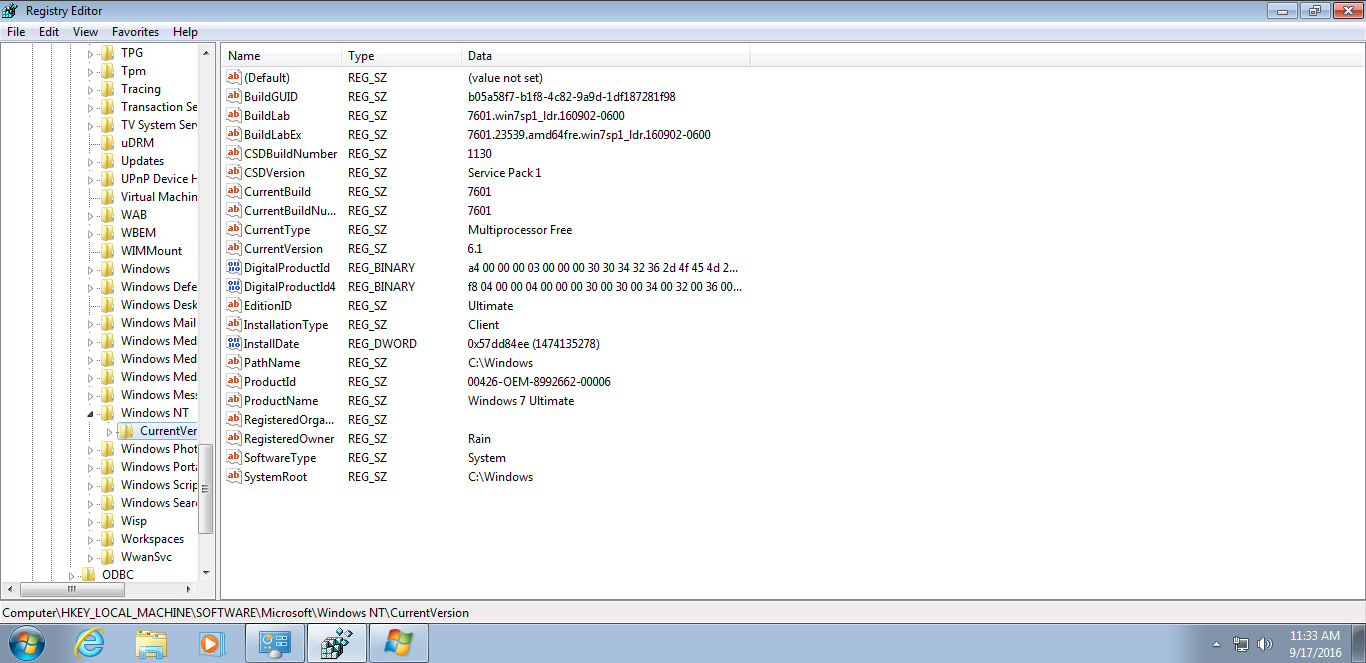The height and width of the screenshot is (663, 1366).
Task: Open the Help menu
Action: click(185, 32)
